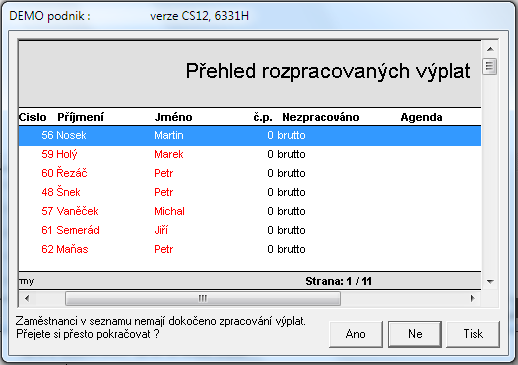Image resolution: width=518 pixels, height=365 pixels.
Task: Select the row for 48 Šnek
Action: [x=250, y=192]
